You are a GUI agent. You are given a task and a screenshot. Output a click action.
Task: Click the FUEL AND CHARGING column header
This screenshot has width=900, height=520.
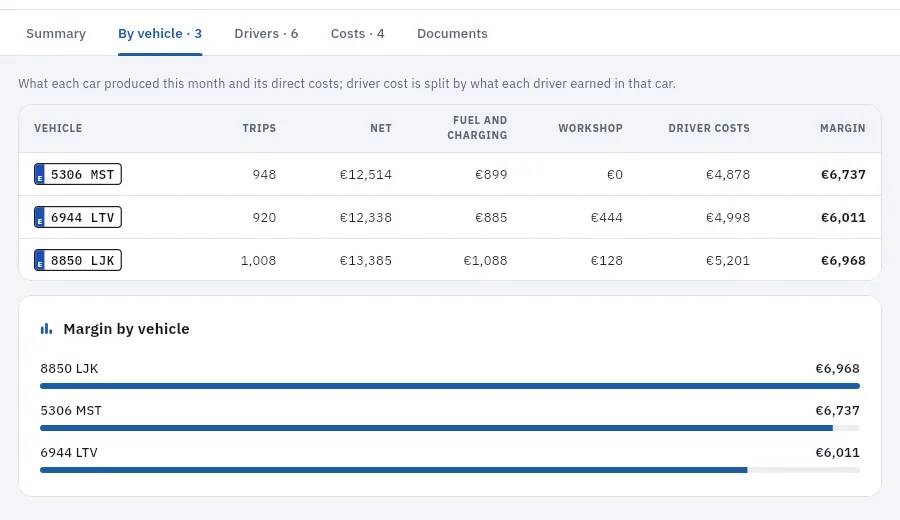478,127
